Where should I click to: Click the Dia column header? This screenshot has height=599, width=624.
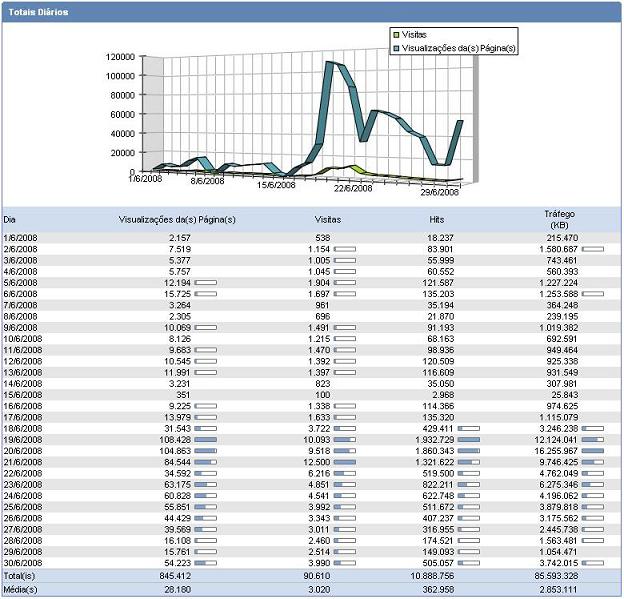pyautogui.click(x=10, y=218)
